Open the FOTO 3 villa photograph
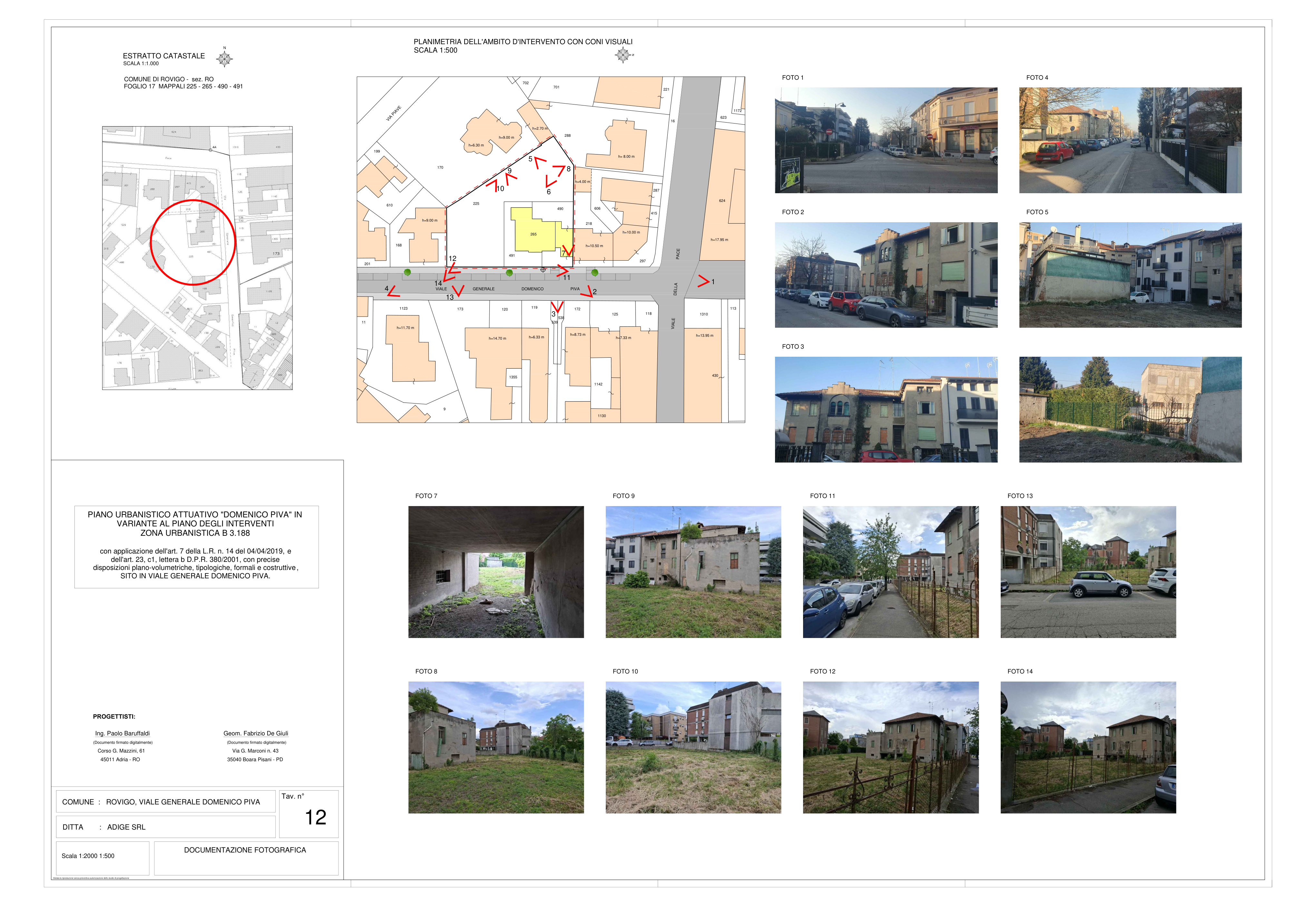This screenshot has width=1316, height=907. coord(886,409)
